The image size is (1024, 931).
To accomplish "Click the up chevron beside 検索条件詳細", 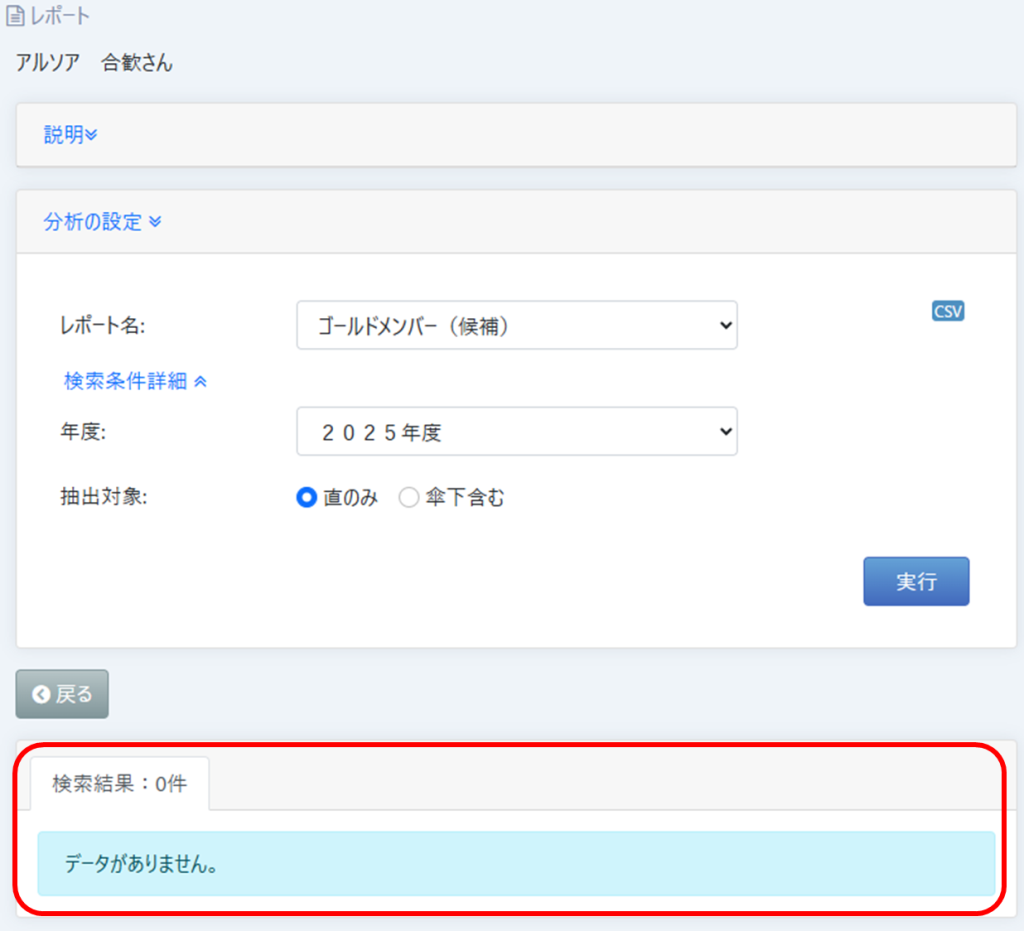I will [200, 381].
